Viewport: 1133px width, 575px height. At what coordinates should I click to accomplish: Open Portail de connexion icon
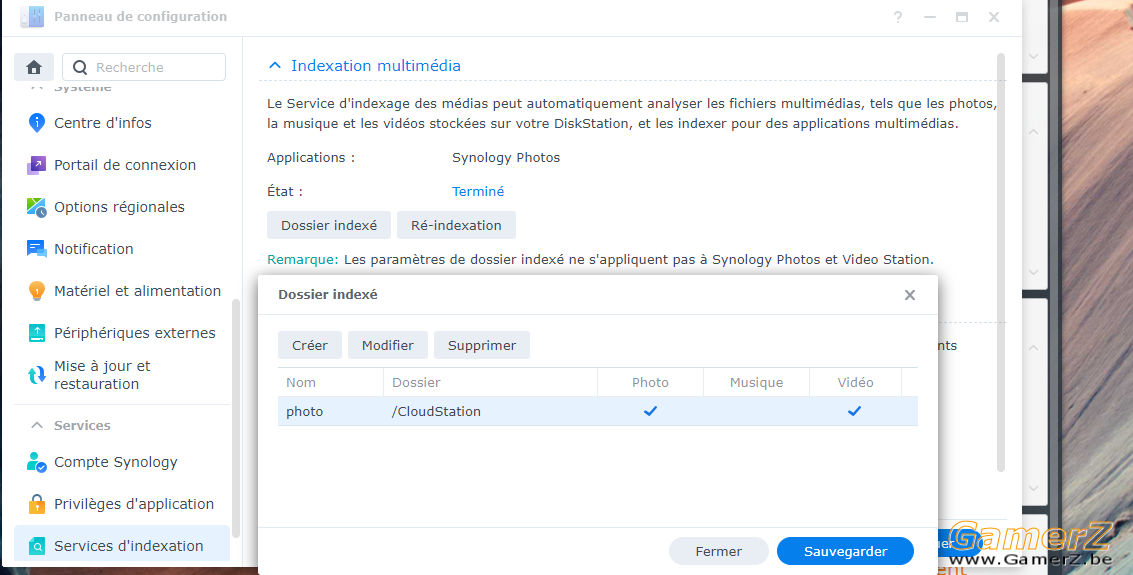click(36, 165)
